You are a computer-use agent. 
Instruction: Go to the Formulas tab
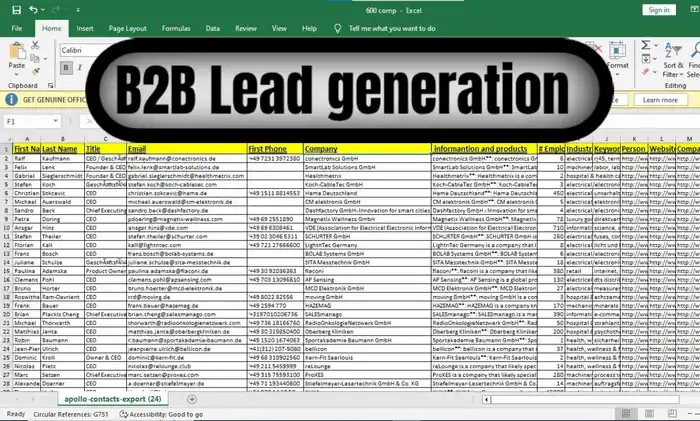coord(176,28)
